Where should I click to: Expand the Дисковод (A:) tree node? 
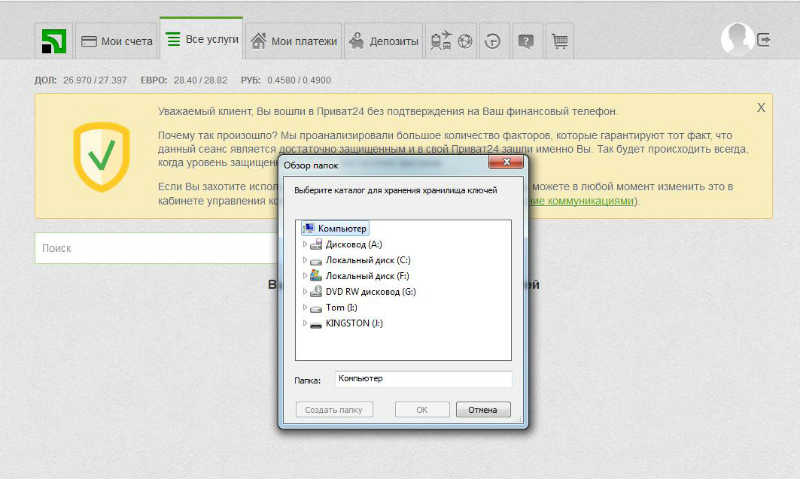point(305,244)
